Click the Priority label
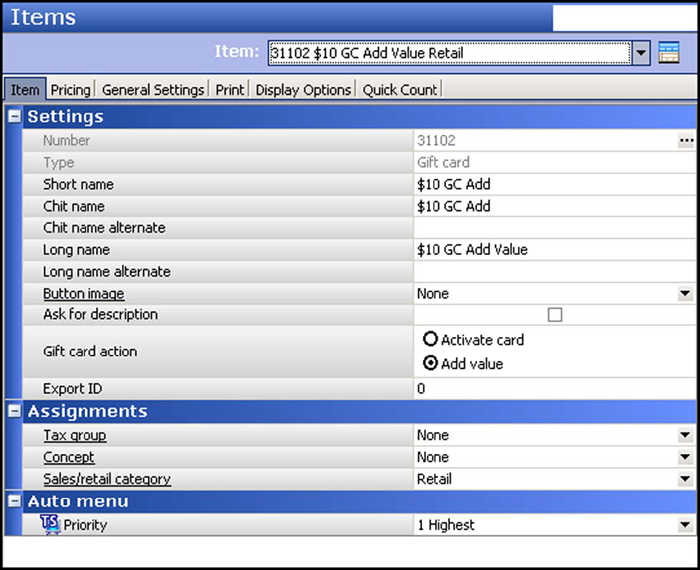 click(x=85, y=525)
